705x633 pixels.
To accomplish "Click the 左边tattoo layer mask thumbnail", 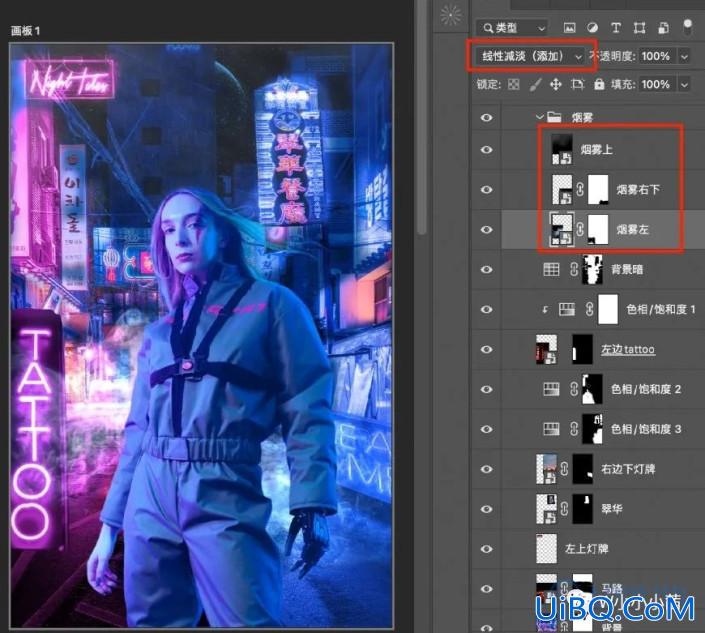I will 583,349.
